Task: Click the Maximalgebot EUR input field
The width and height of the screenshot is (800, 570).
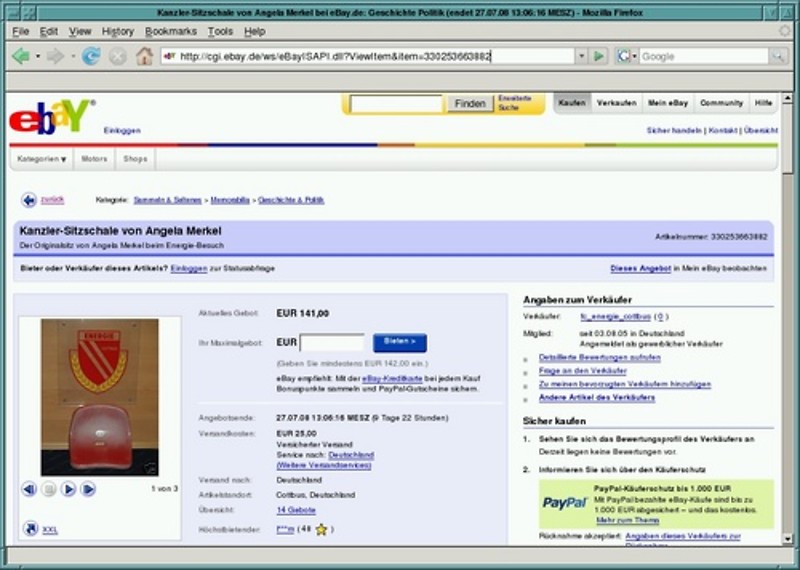Action: [x=332, y=343]
